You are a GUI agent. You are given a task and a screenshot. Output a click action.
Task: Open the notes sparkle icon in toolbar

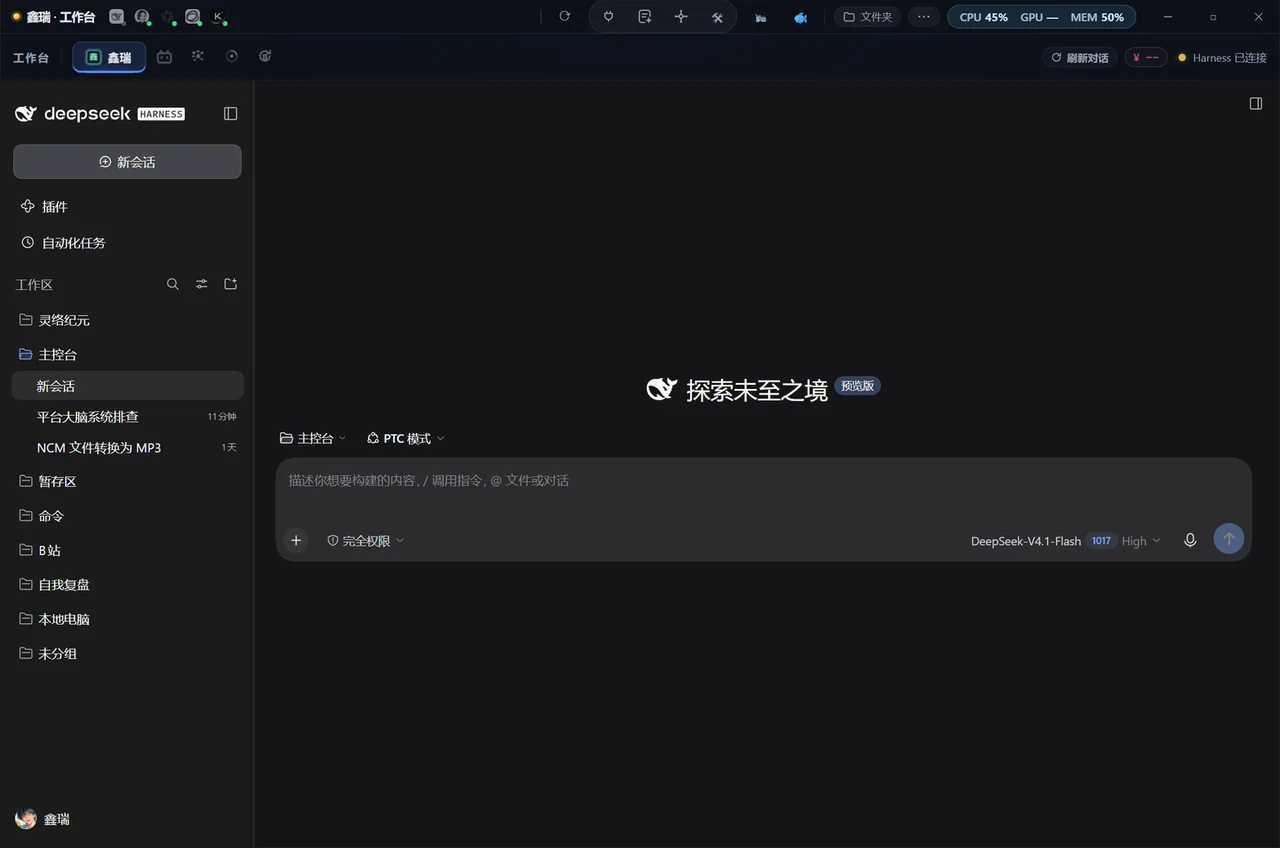click(x=645, y=17)
